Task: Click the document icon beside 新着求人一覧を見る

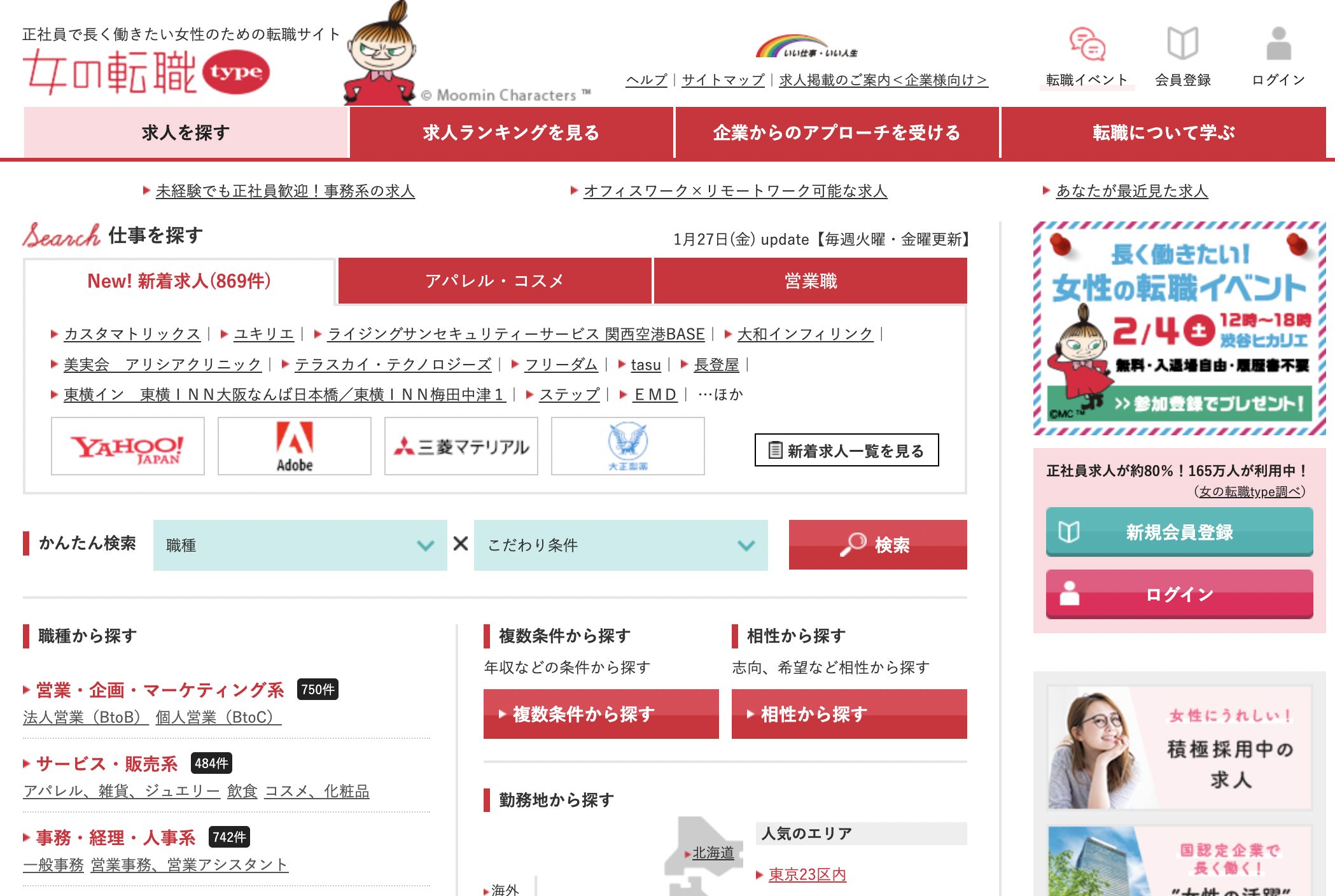Action: [x=776, y=449]
